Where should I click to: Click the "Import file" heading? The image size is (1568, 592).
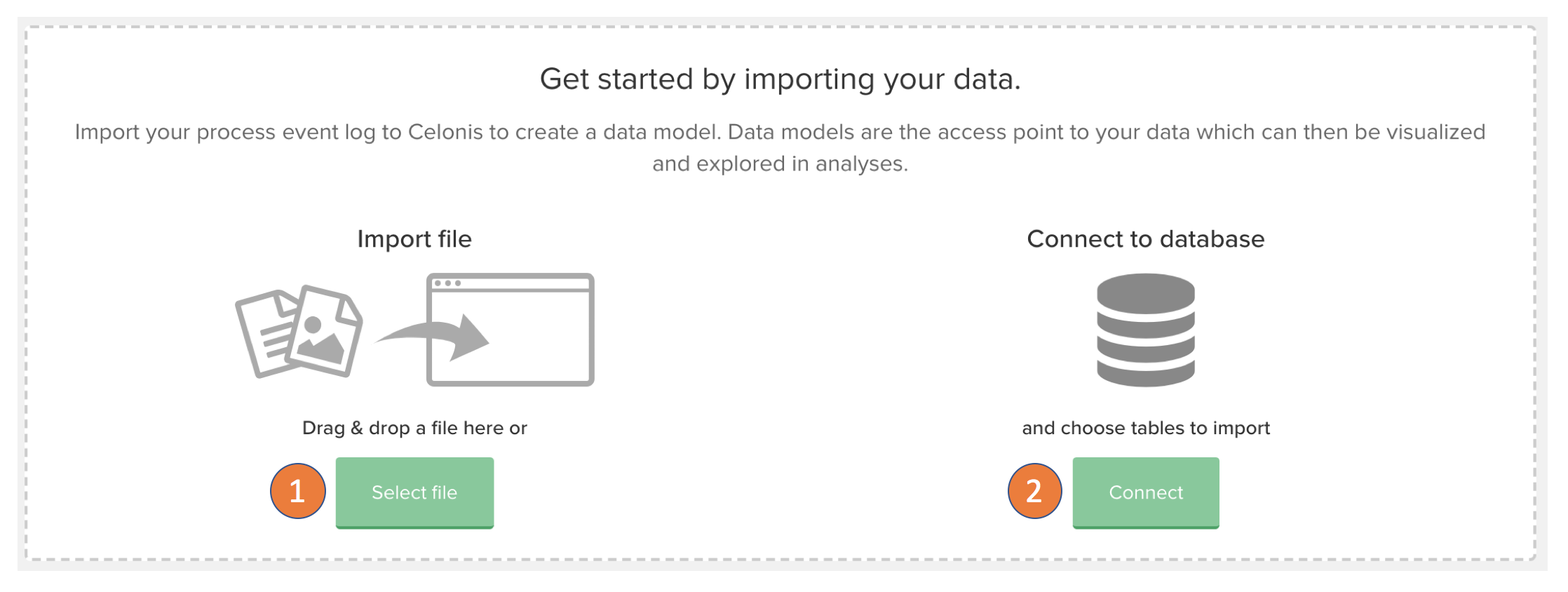click(414, 239)
